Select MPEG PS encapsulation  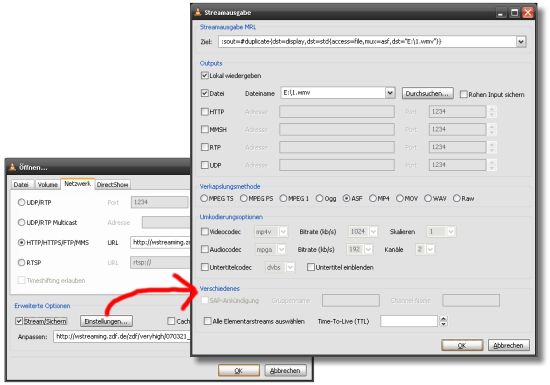pyautogui.click(x=243, y=198)
